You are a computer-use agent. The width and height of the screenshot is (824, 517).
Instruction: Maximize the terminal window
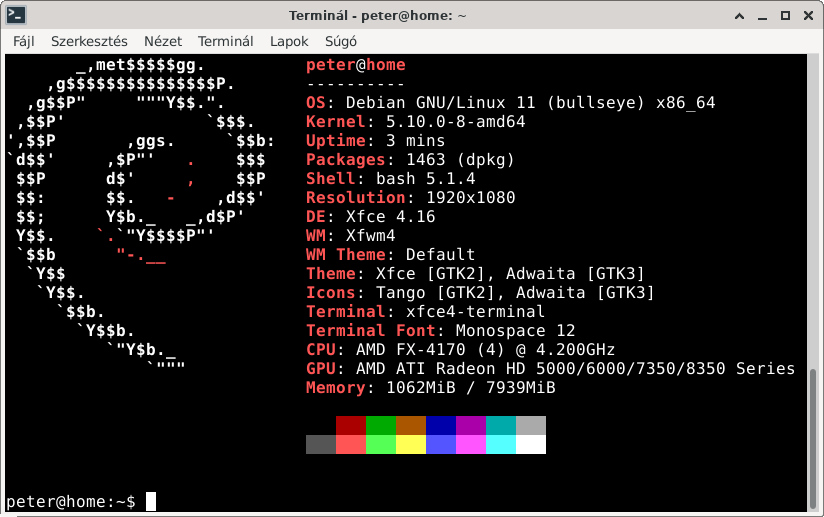click(x=785, y=16)
